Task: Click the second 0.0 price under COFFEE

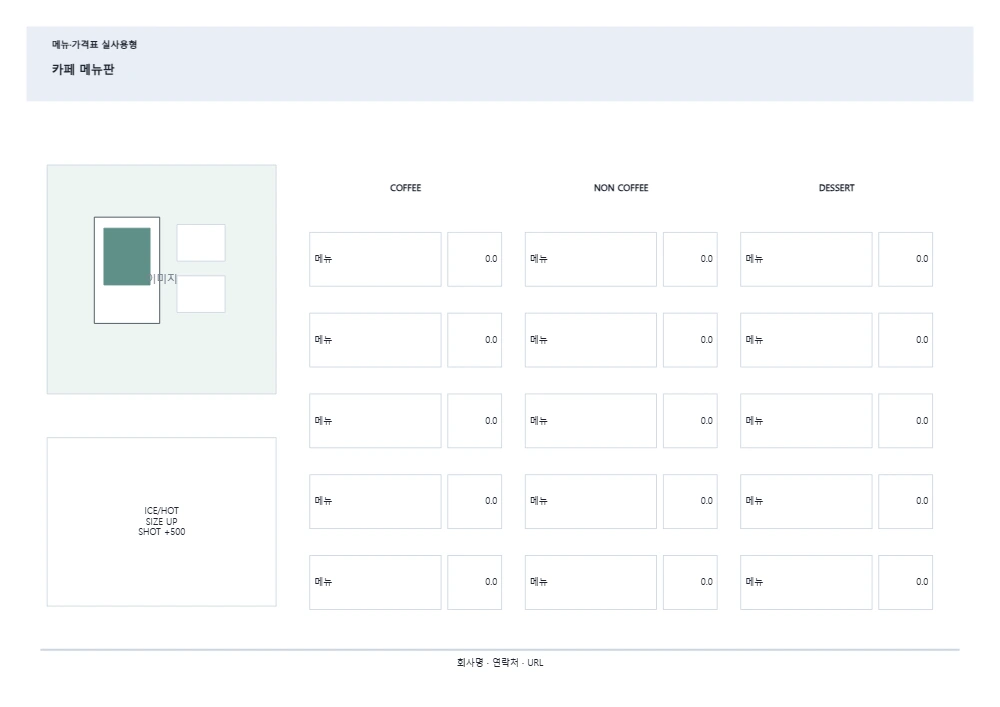Action: tap(474, 340)
